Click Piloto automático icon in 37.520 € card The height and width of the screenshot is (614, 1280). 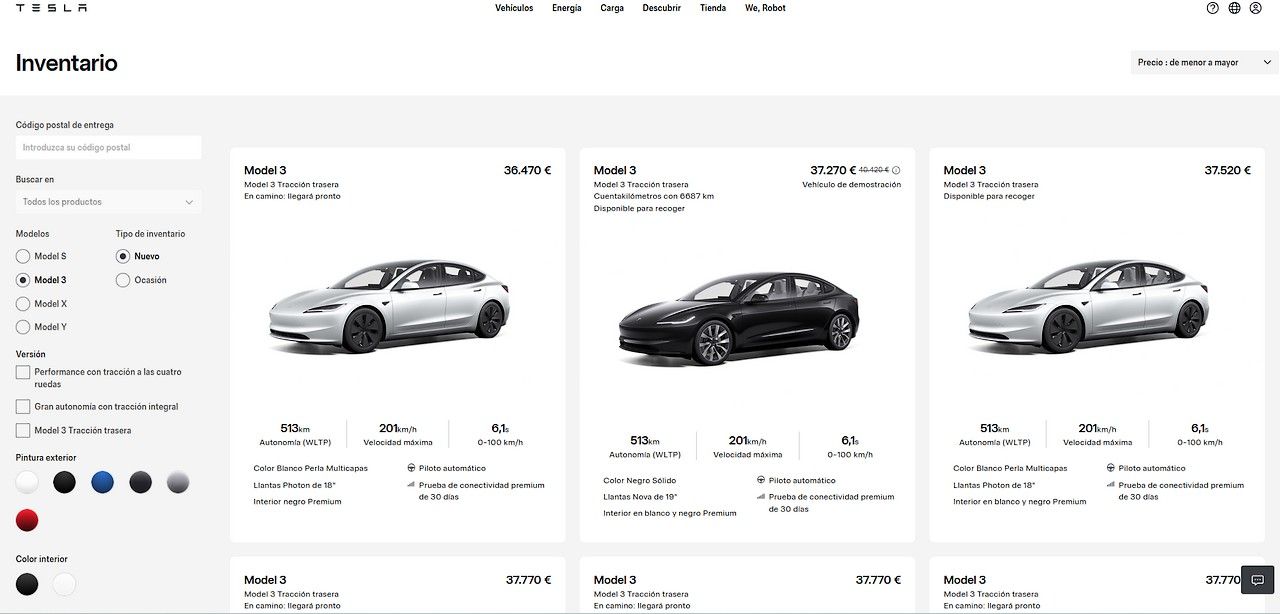coord(1111,468)
